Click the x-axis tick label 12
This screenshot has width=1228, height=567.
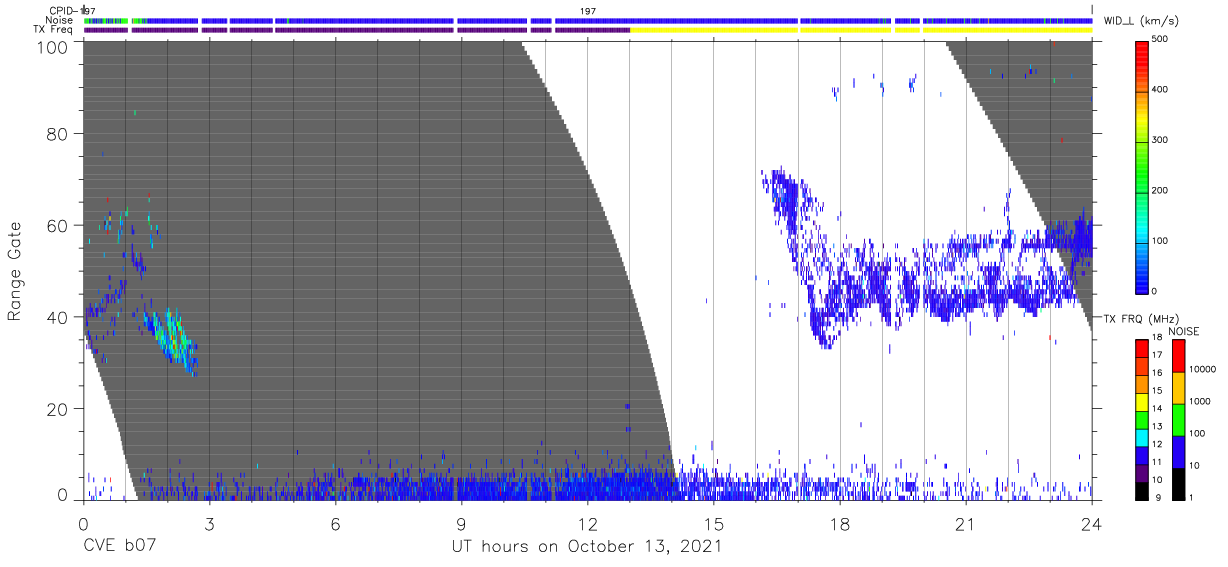click(x=587, y=524)
